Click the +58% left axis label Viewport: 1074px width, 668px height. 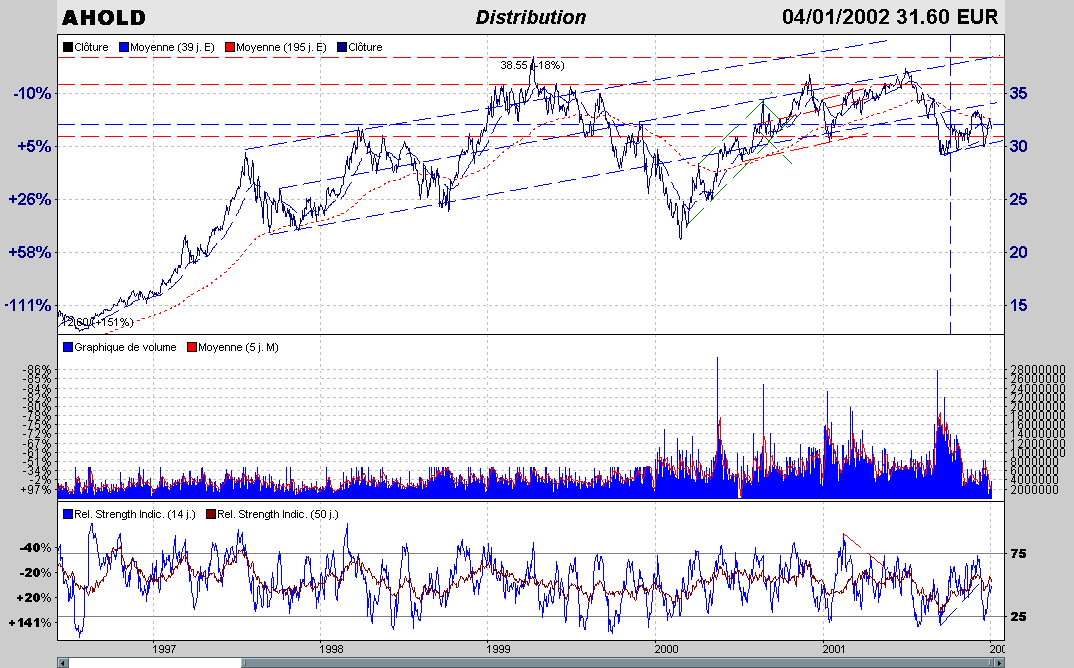click(30, 252)
